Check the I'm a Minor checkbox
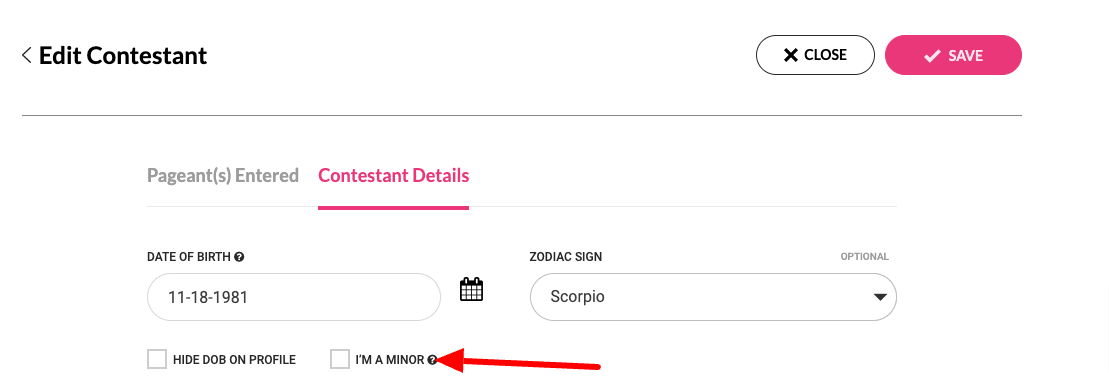The width and height of the screenshot is (1109, 392). pos(339,359)
